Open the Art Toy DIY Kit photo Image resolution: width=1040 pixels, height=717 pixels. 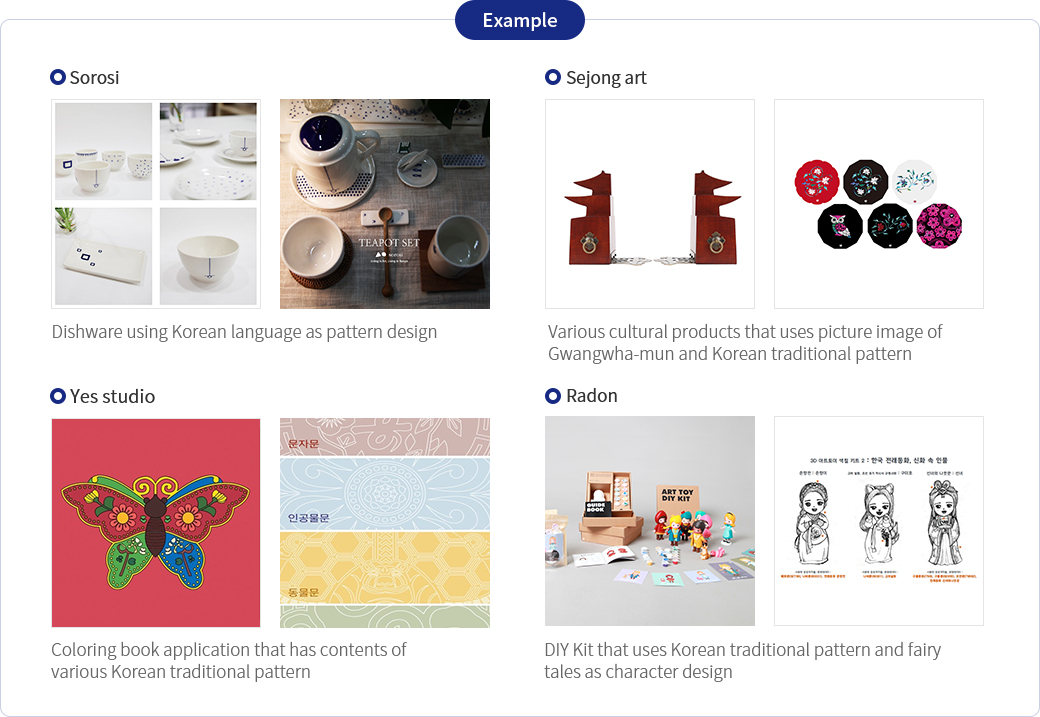coord(650,521)
